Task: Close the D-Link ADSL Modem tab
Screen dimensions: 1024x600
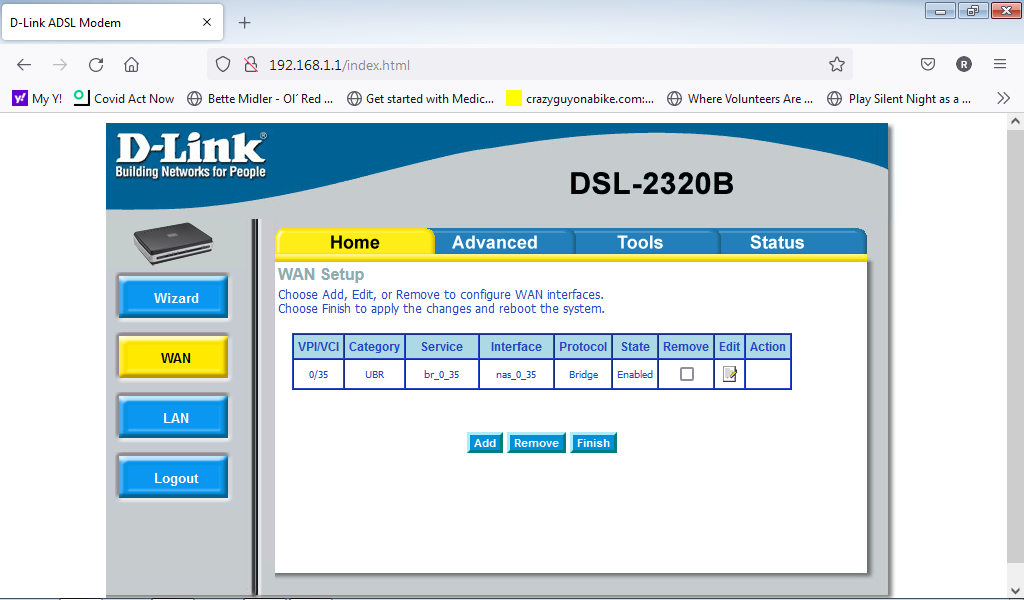Action: tap(207, 22)
